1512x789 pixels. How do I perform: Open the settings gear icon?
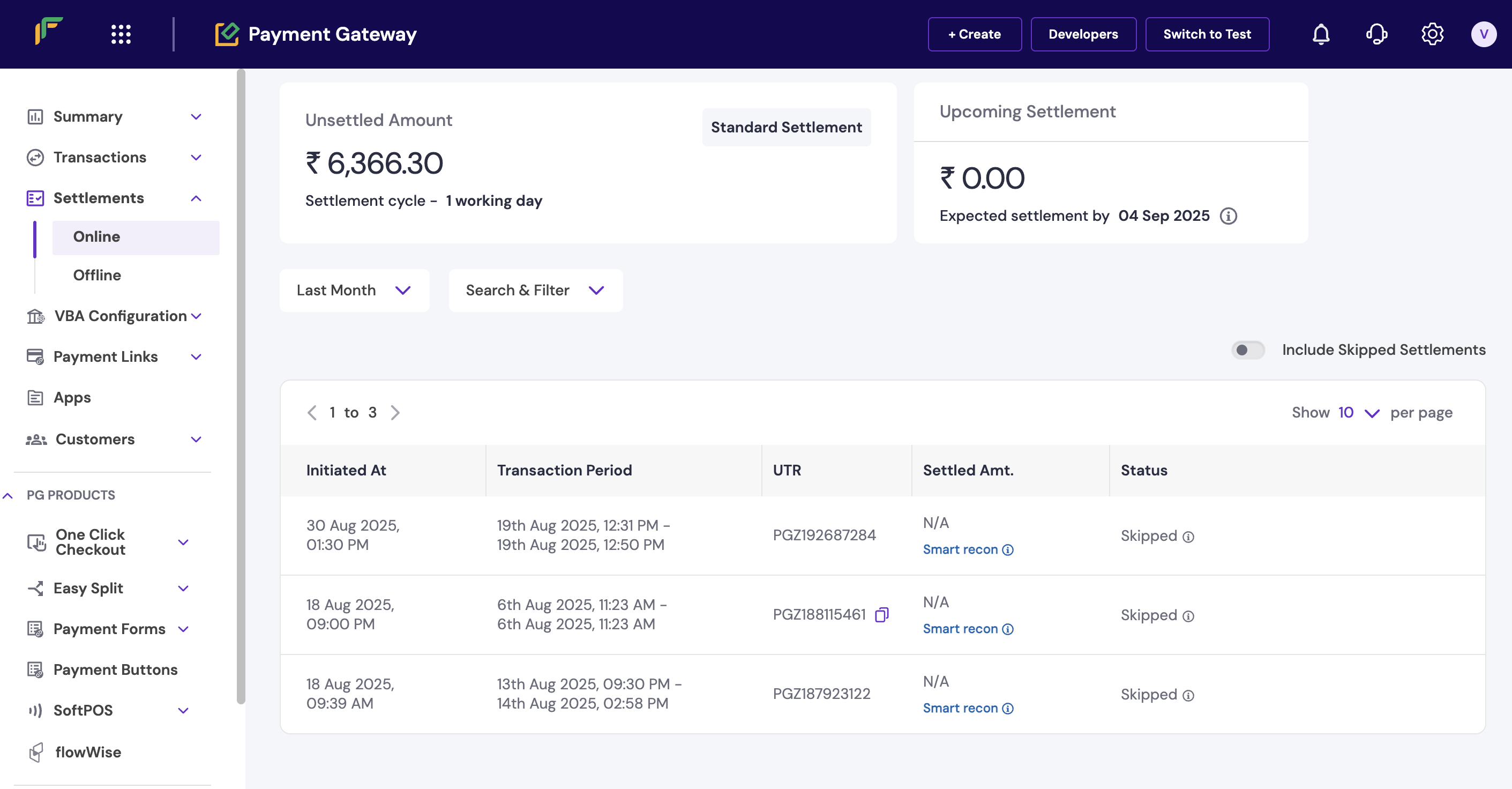click(1432, 34)
